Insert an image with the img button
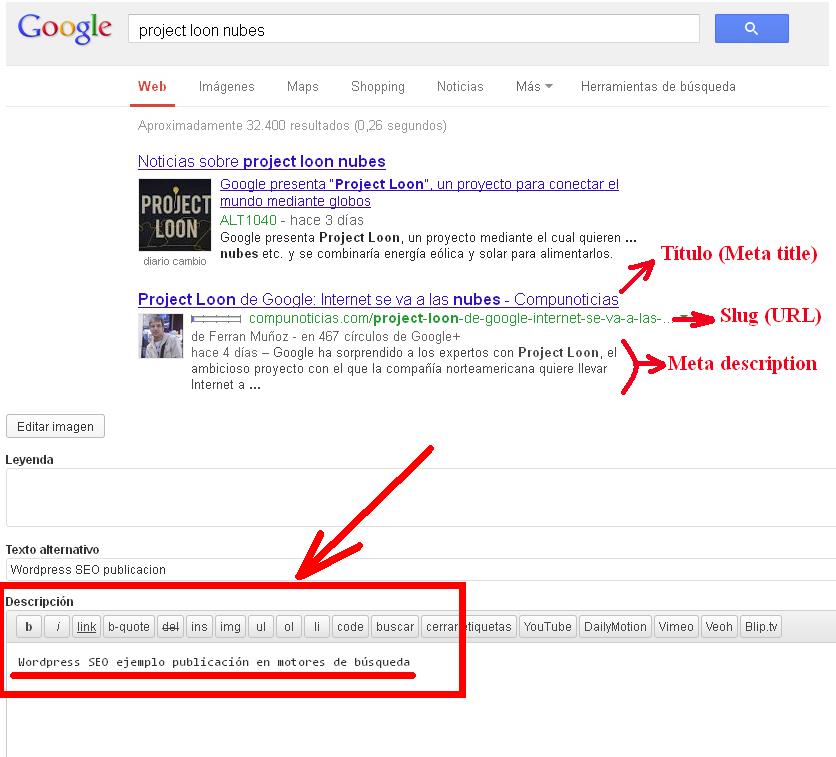This screenshot has width=836, height=757. (x=230, y=626)
